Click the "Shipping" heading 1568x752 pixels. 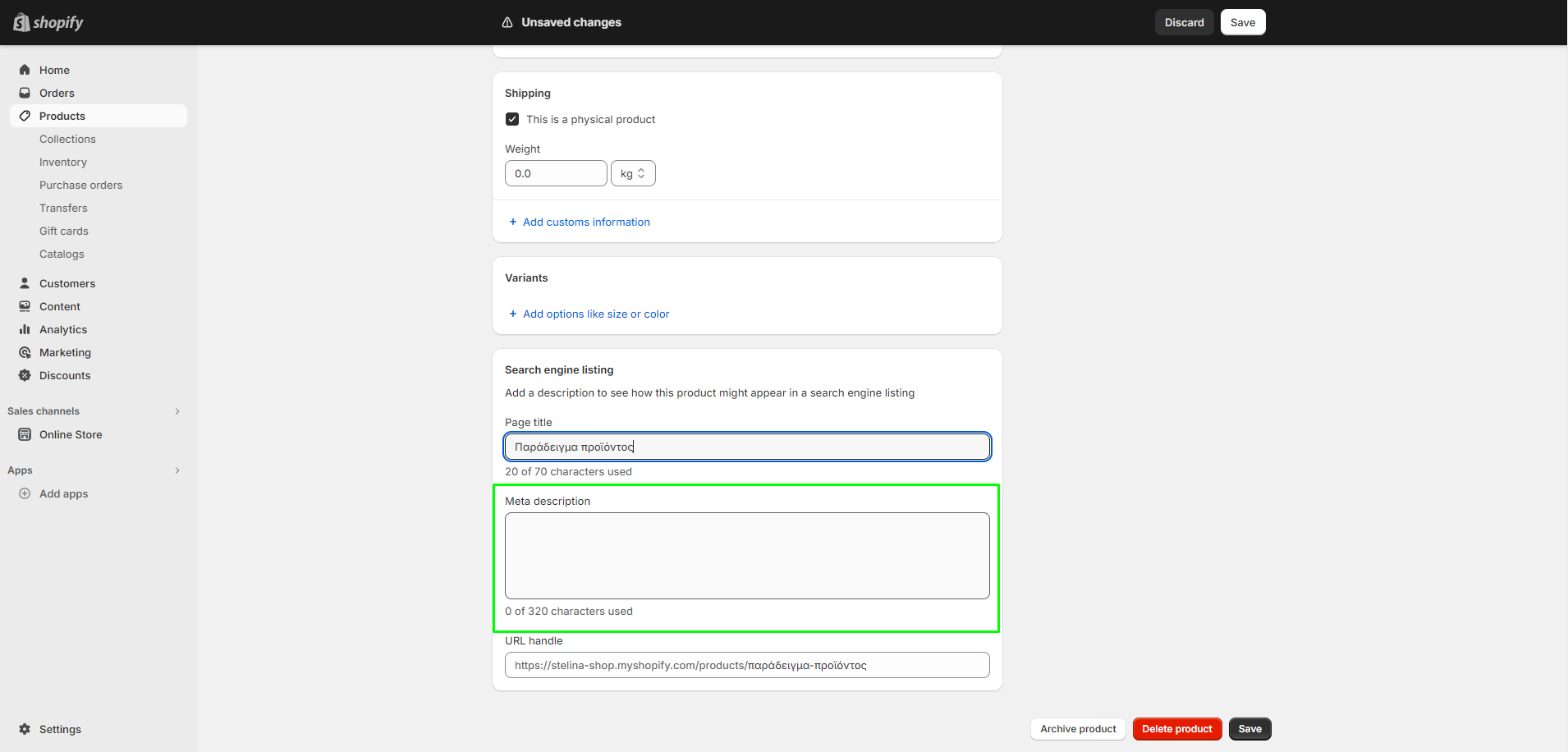pos(528,93)
